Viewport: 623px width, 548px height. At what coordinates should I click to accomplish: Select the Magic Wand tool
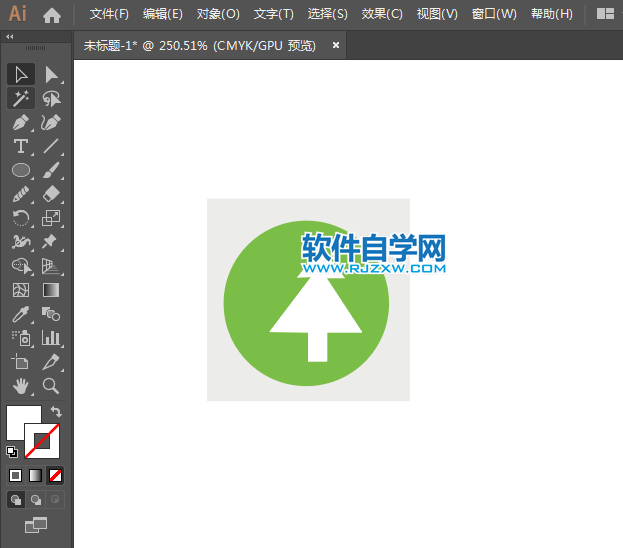point(21,99)
